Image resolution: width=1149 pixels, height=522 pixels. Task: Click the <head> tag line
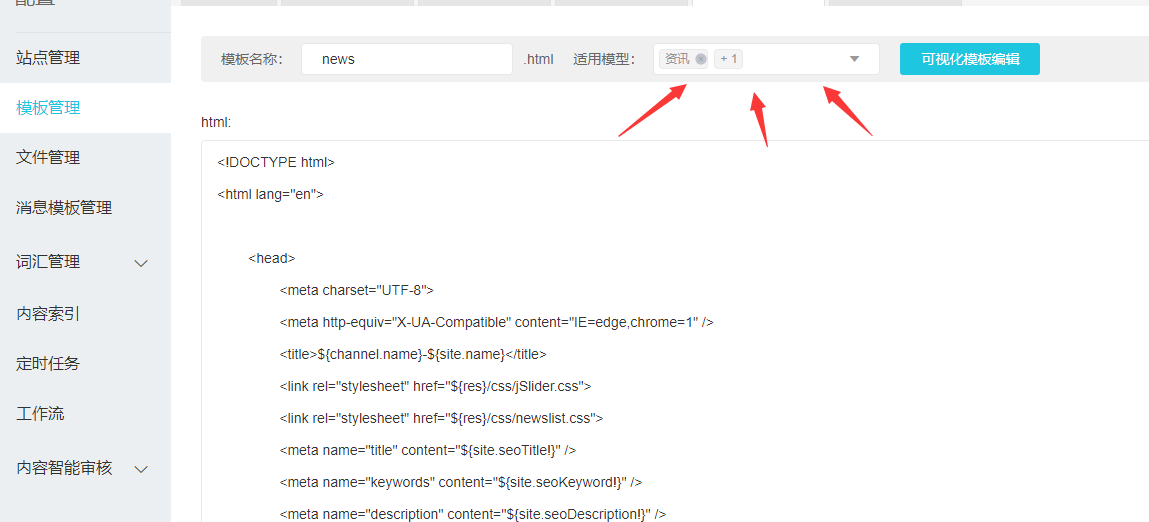pos(272,258)
